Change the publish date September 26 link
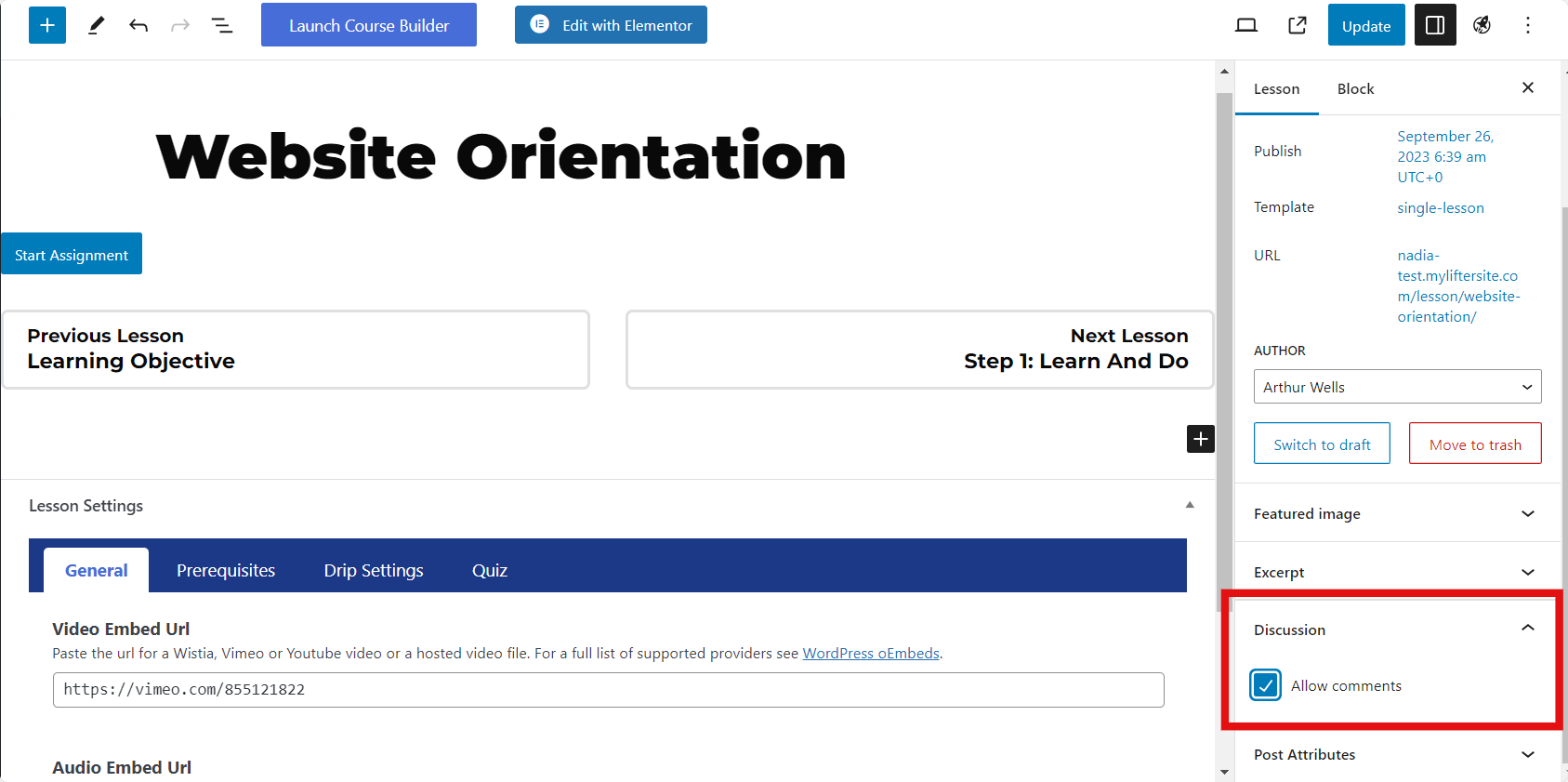This screenshot has height=782, width=1568. tap(1445, 156)
